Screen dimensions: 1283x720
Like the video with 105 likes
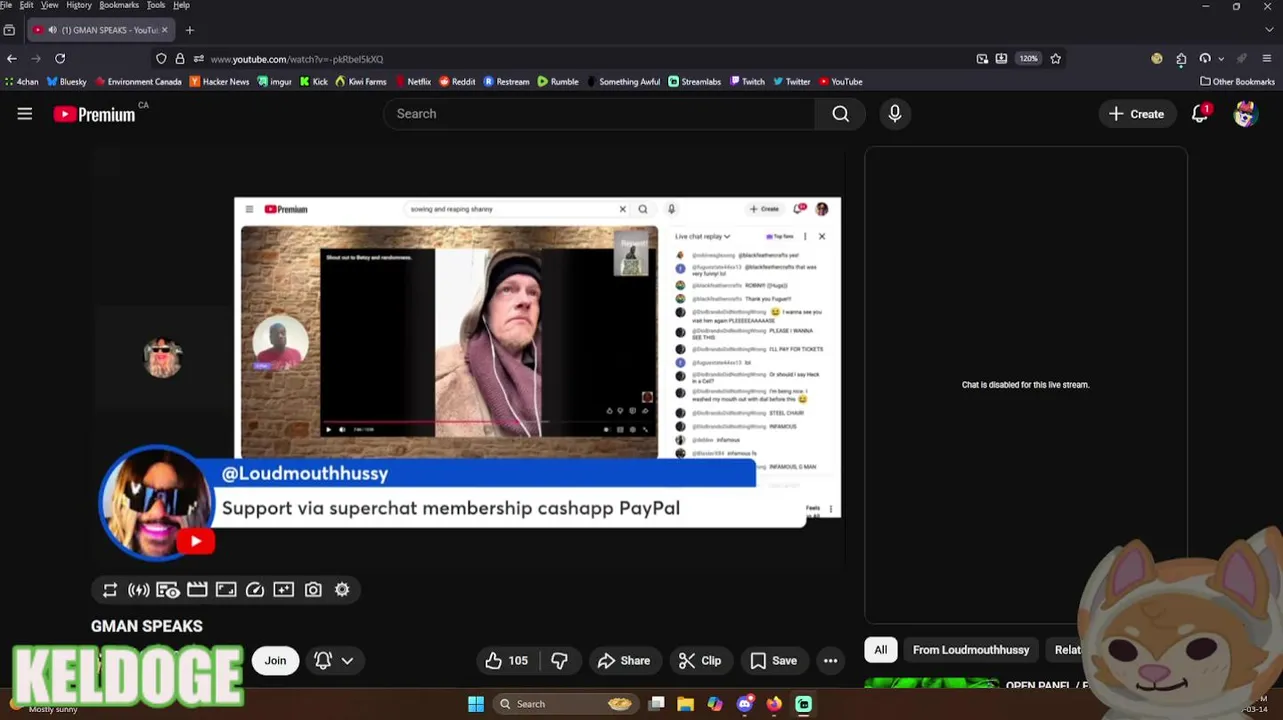point(507,661)
